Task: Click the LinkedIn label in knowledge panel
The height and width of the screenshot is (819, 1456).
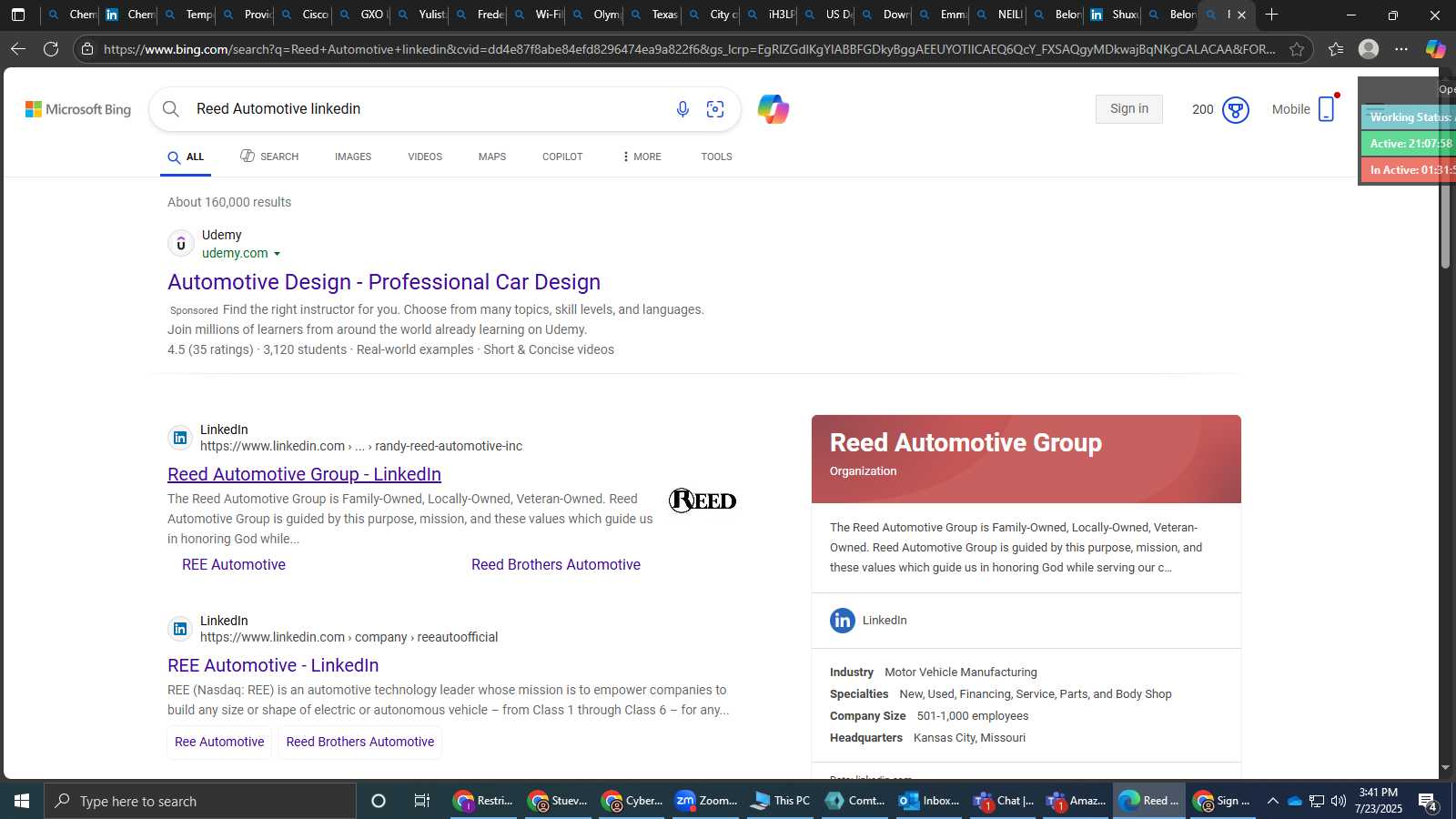Action: click(885, 621)
